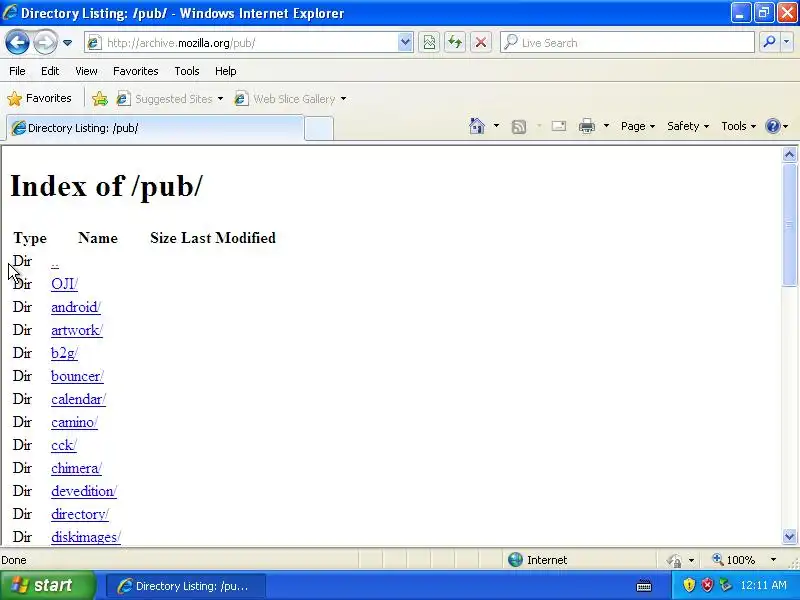Viewport: 800px width, 600px height.
Task: Open the directory/ folder link
Action: point(80,514)
